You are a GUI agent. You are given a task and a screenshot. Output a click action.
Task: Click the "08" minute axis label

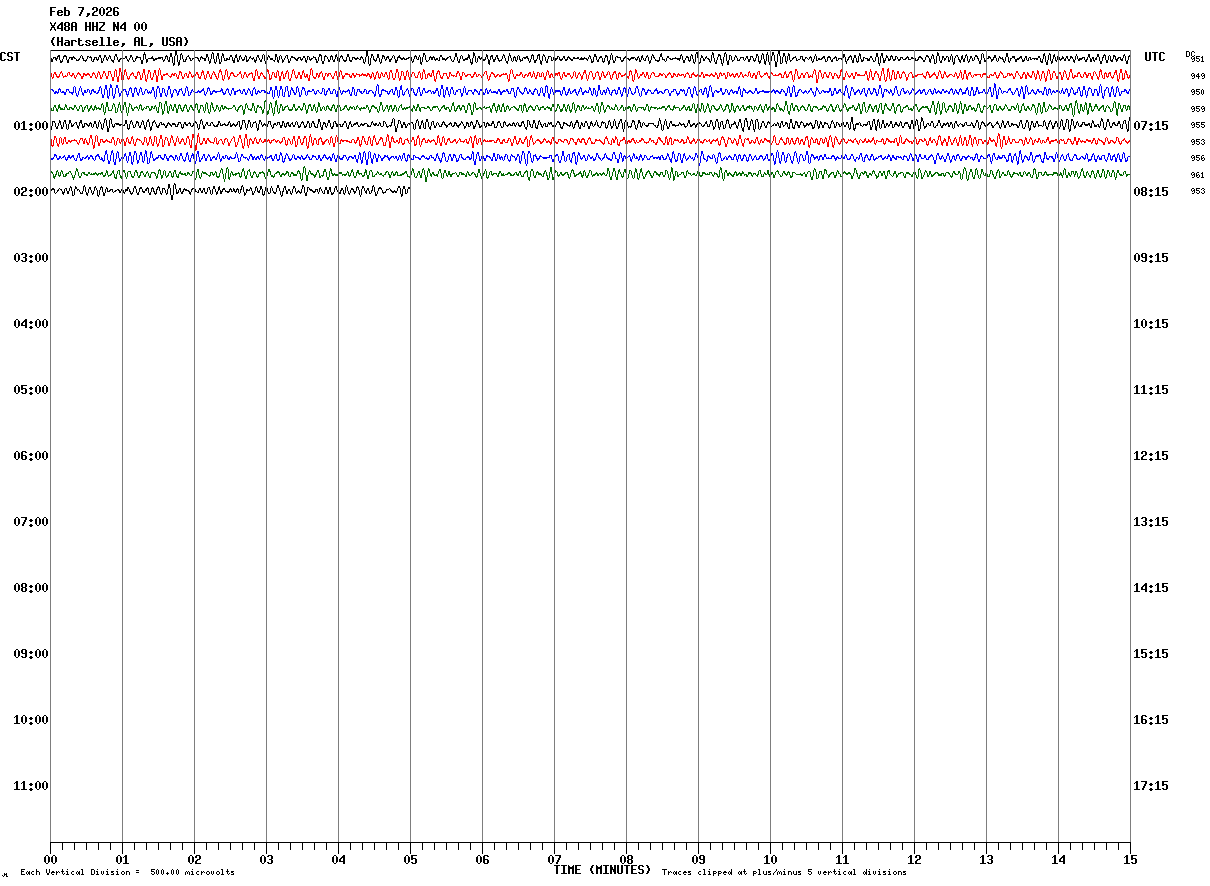(626, 860)
